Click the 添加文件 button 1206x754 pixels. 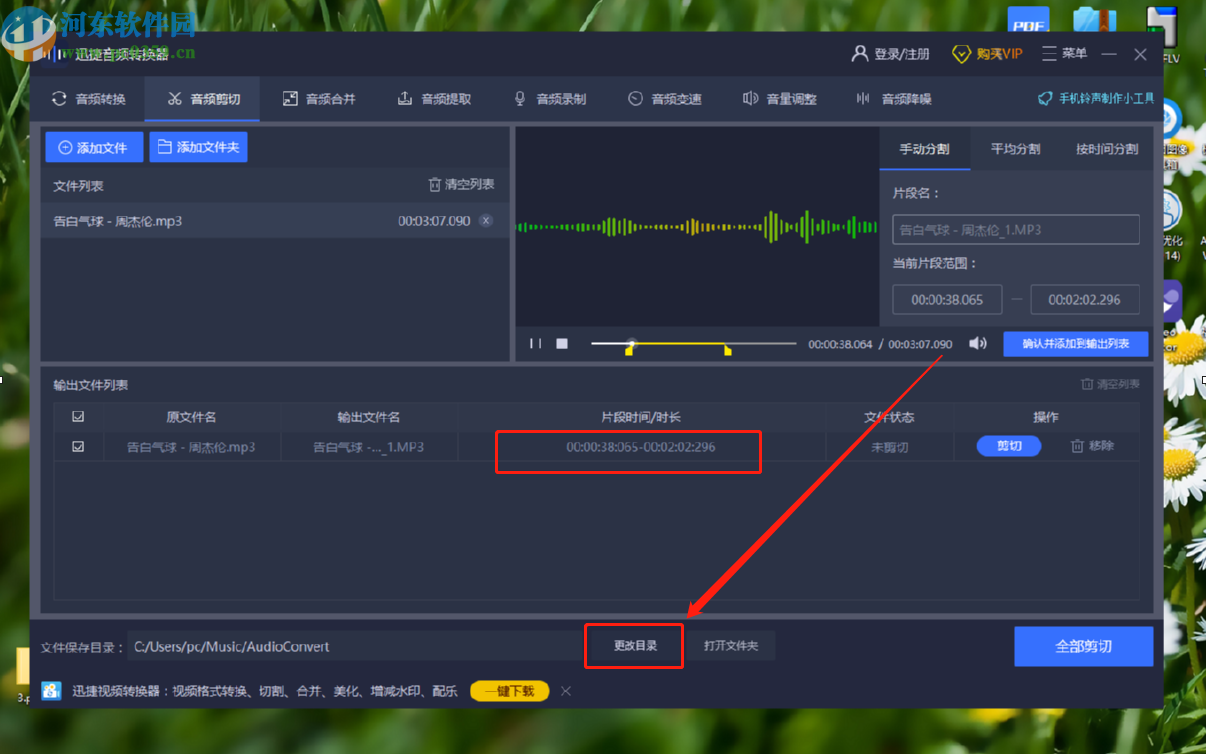point(94,147)
